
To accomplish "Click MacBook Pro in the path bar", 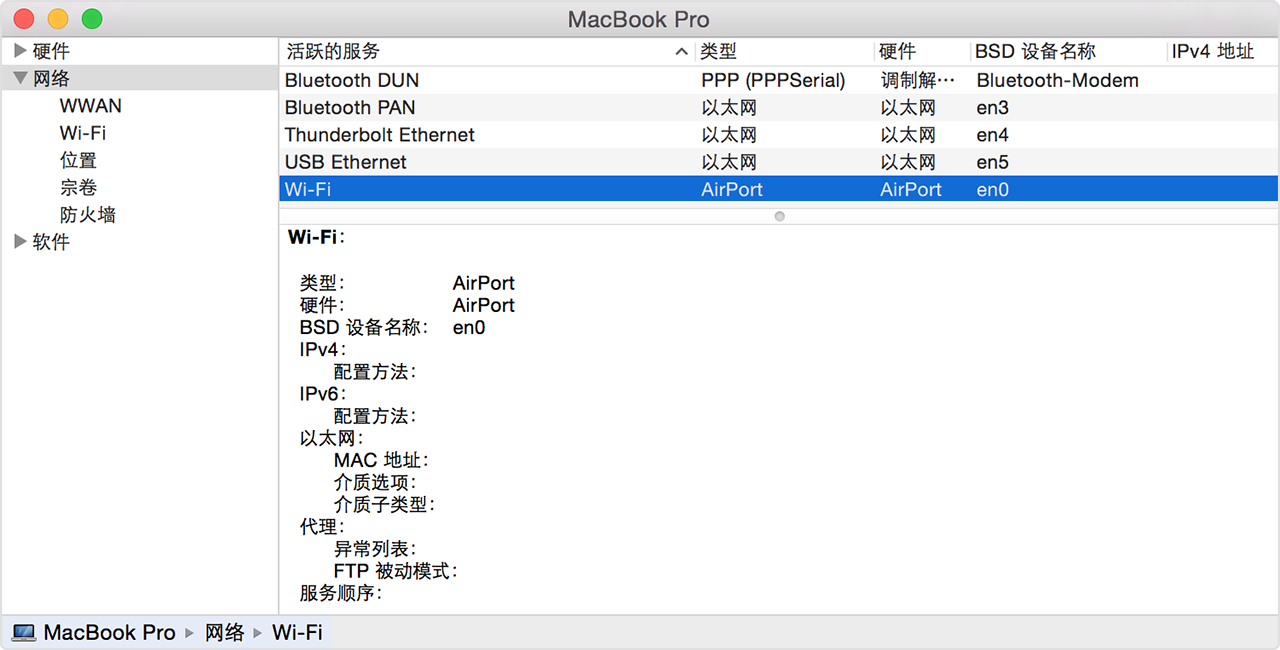I will click(109, 632).
